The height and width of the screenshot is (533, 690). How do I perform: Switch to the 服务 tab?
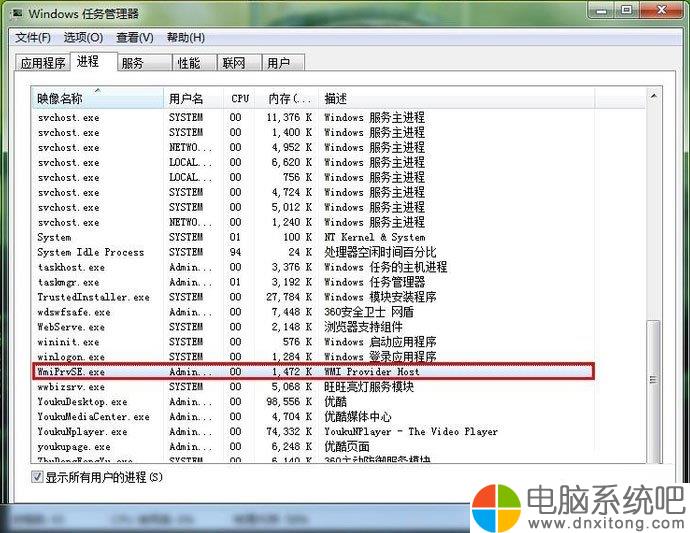(x=144, y=63)
